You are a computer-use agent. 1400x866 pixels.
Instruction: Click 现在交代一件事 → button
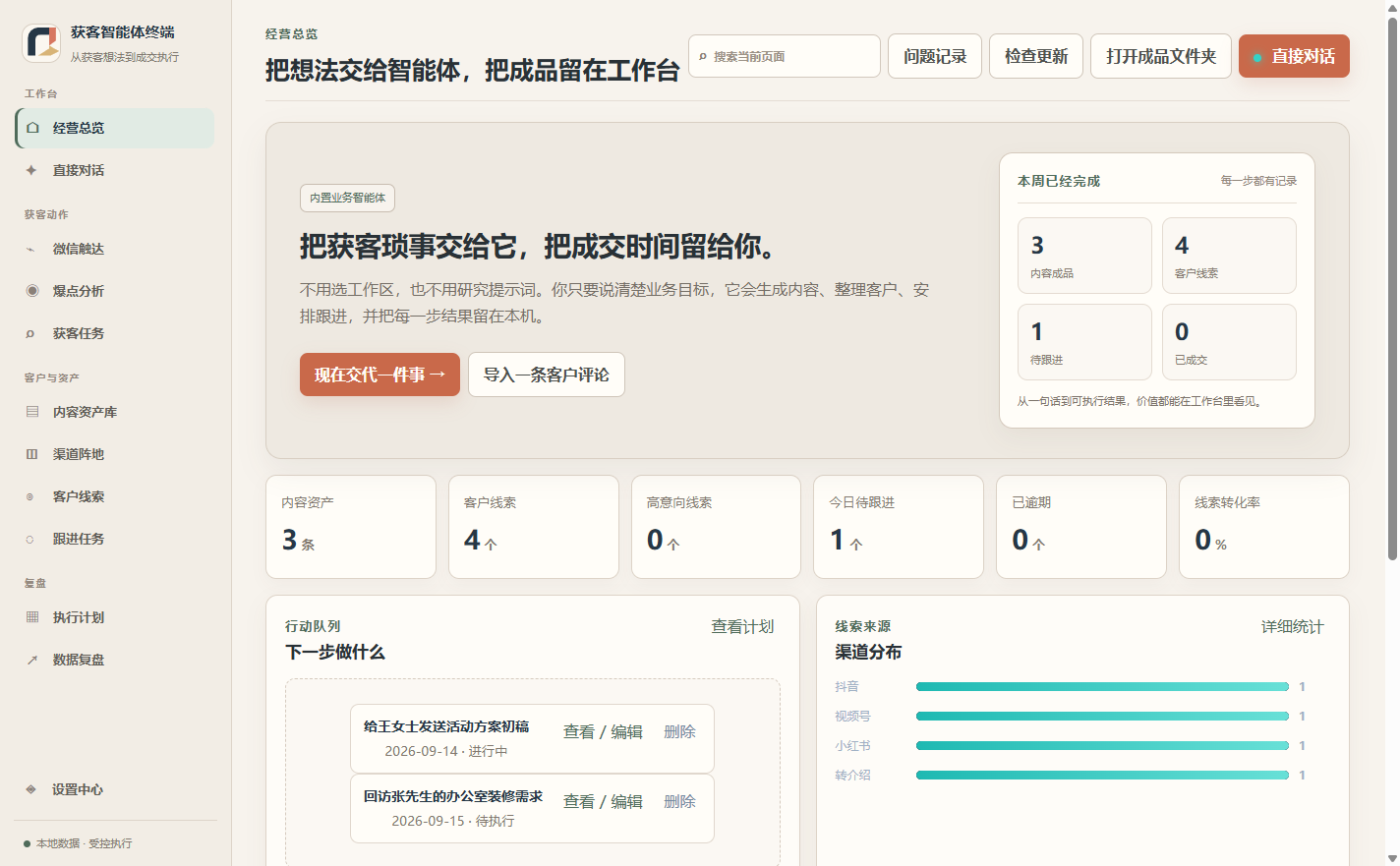point(379,375)
